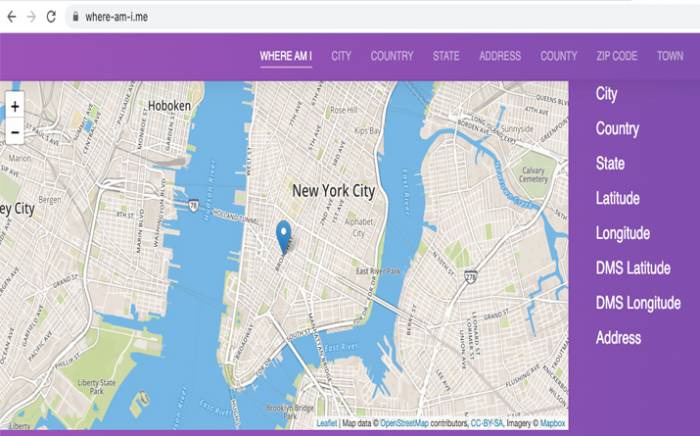Click the Bergen map label
The height and width of the screenshot is (436, 700).
pyautogui.click(x=50, y=199)
